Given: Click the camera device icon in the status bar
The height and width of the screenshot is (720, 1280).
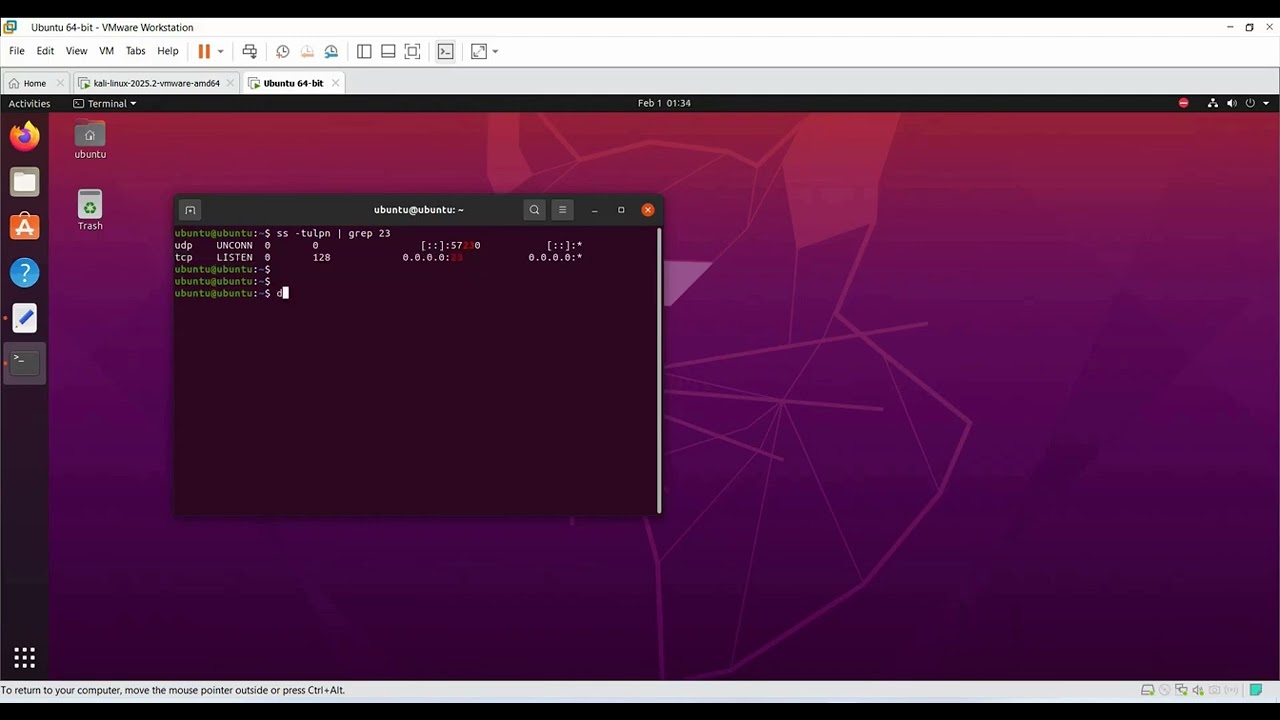Looking at the screenshot, I should coord(1214,690).
